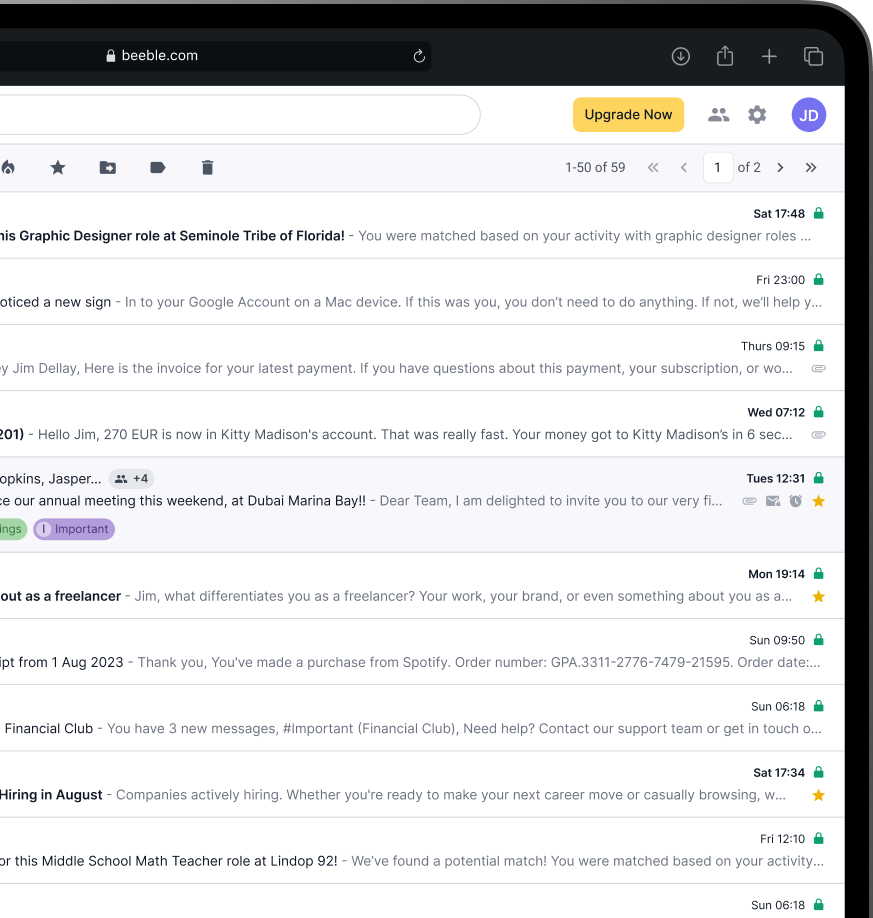873x918 pixels.
Task: Go to next page with right chevron
Action: (x=780, y=167)
